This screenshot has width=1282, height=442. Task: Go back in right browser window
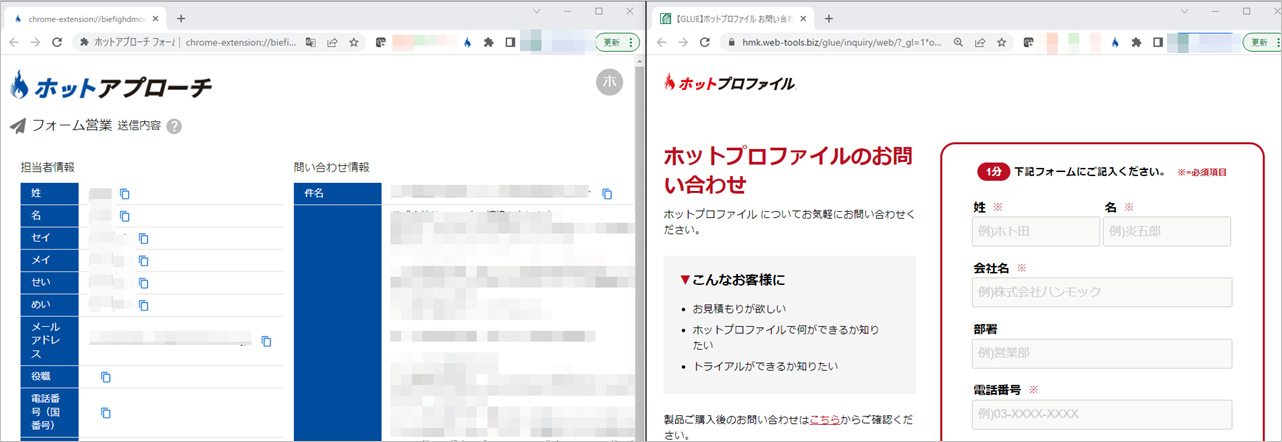(x=661, y=43)
